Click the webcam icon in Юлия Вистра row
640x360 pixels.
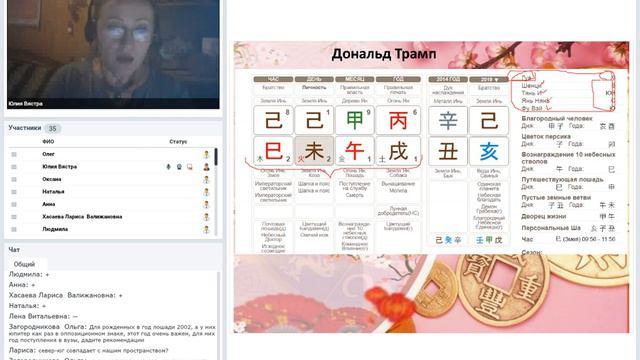[x=179, y=167]
